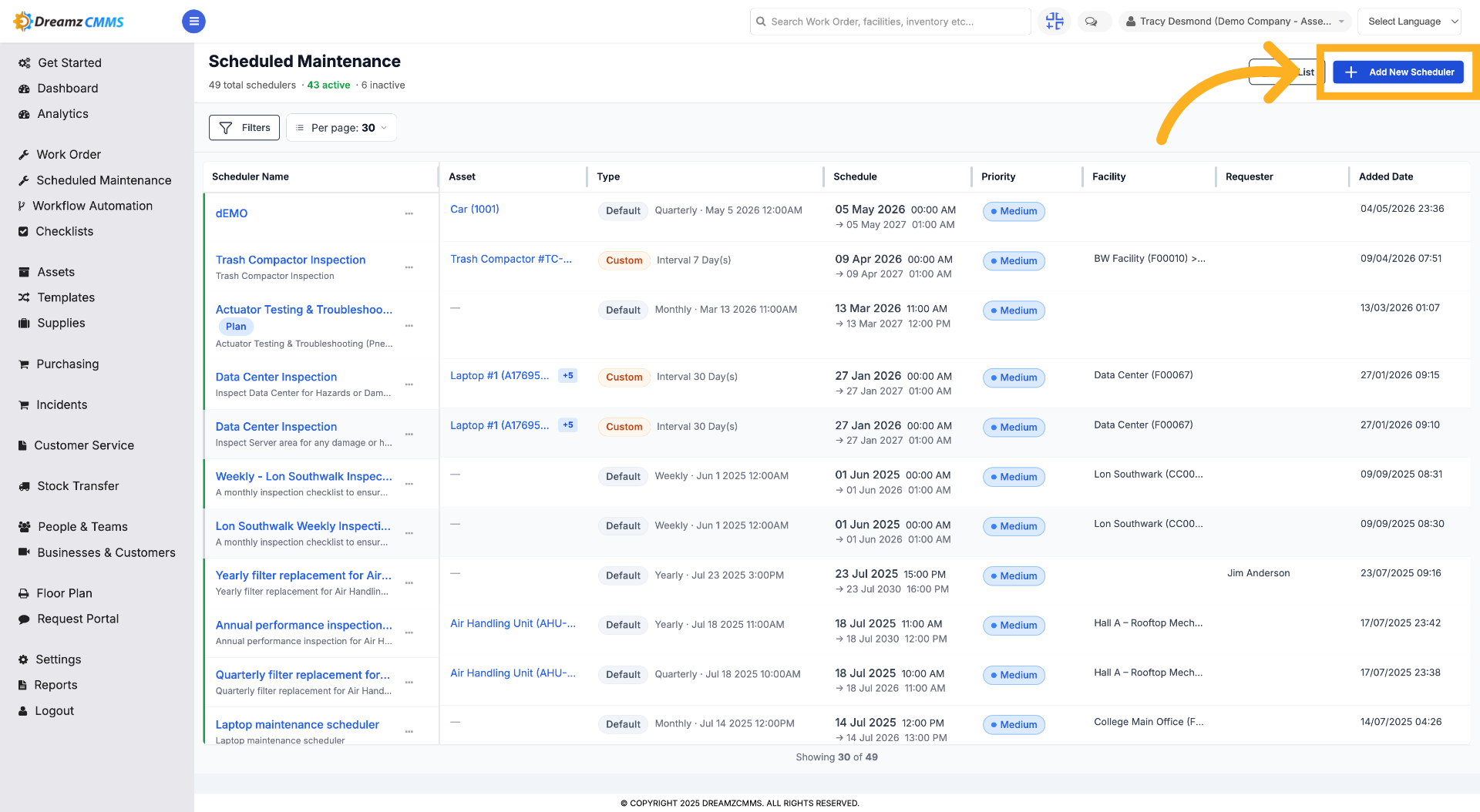The image size is (1480, 812).
Task: Click the Floor Plan icon
Action: click(24, 593)
